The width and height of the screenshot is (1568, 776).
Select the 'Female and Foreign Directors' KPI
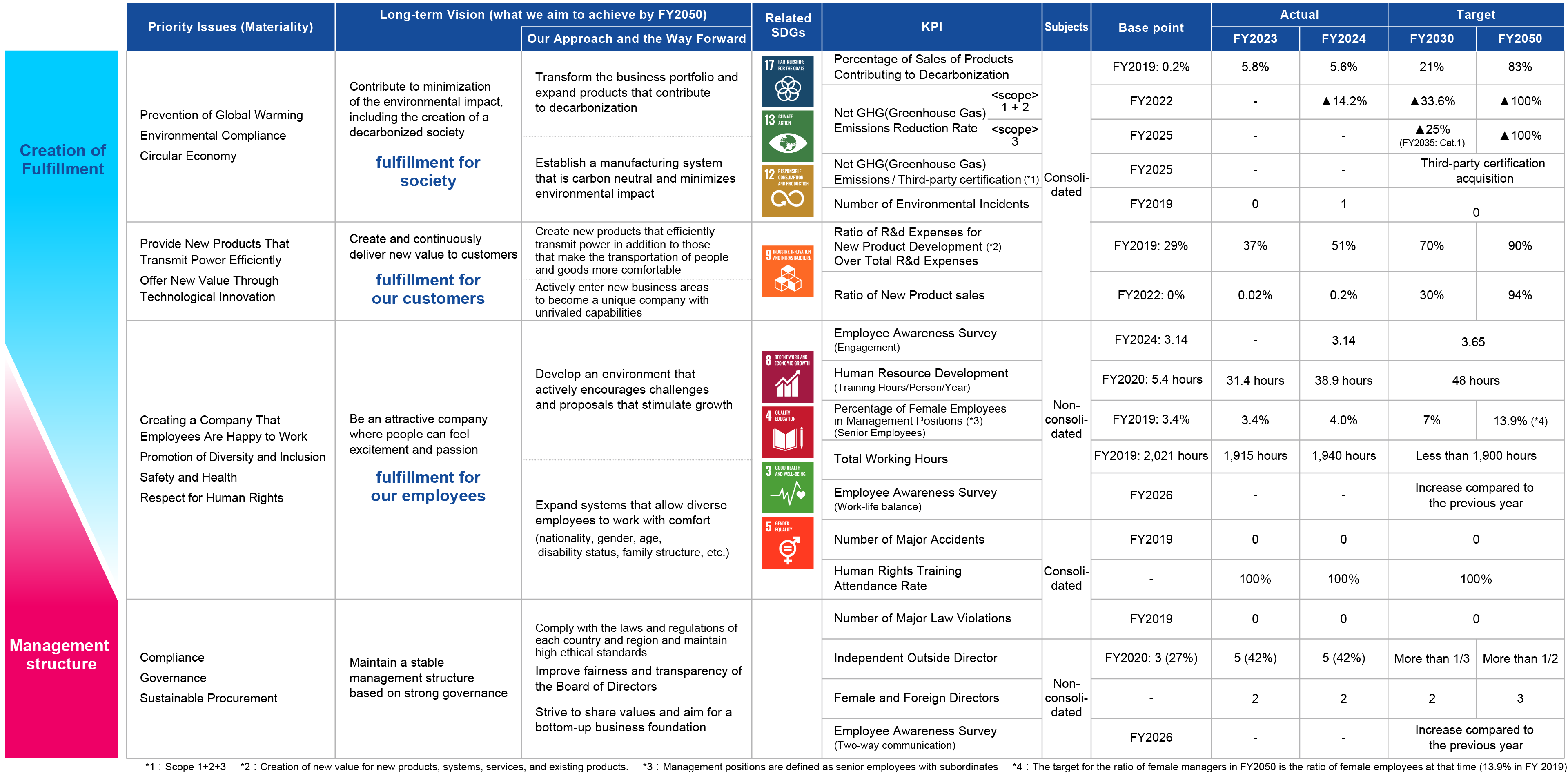tap(916, 698)
